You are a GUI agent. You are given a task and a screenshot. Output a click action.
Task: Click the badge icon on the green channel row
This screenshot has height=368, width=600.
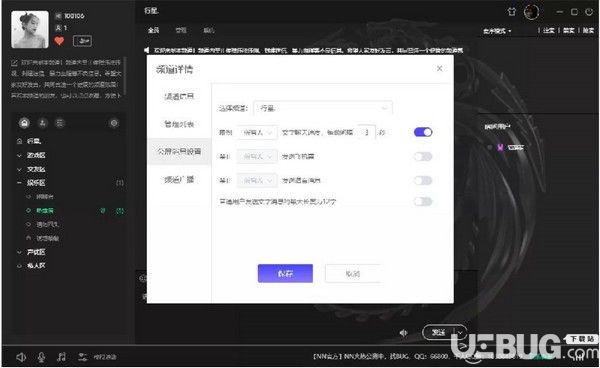click(103, 210)
